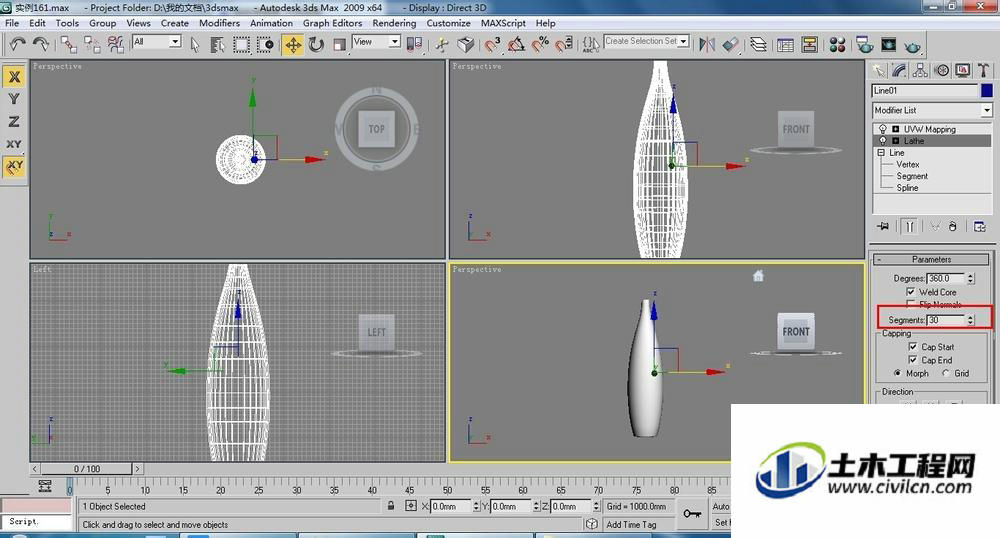
Task: Click the Select and Manipulate icon
Action: 442,44
